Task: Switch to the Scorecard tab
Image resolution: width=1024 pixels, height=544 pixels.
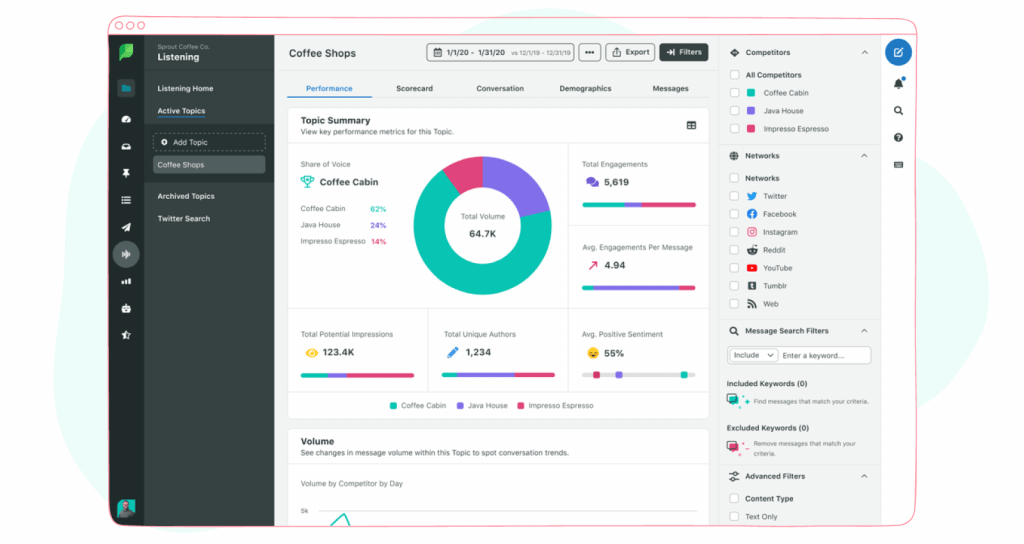Action: pyautogui.click(x=414, y=89)
